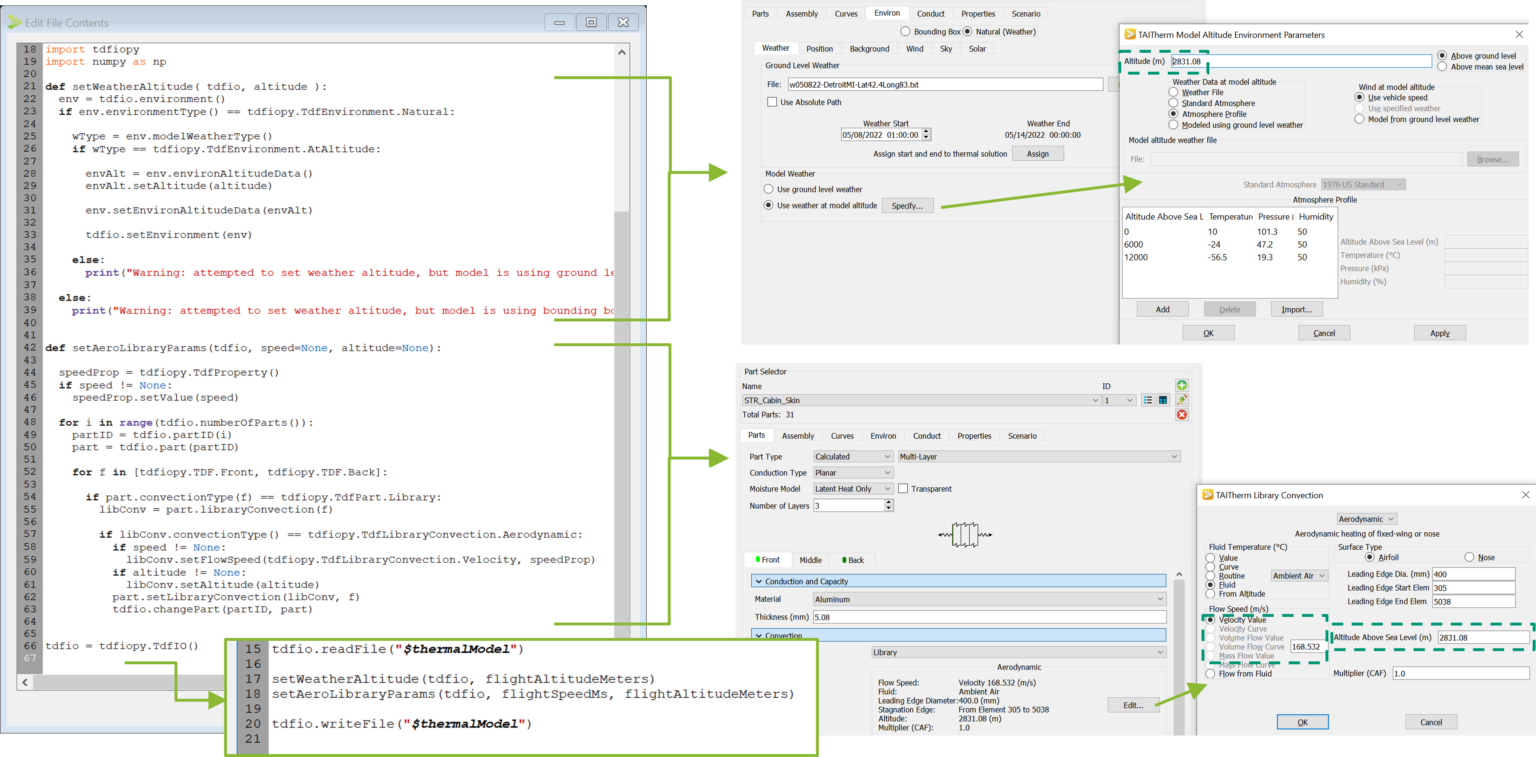1536x757 pixels.
Task: Maximize the Edit File Contents window
Action: pyautogui.click(x=591, y=21)
